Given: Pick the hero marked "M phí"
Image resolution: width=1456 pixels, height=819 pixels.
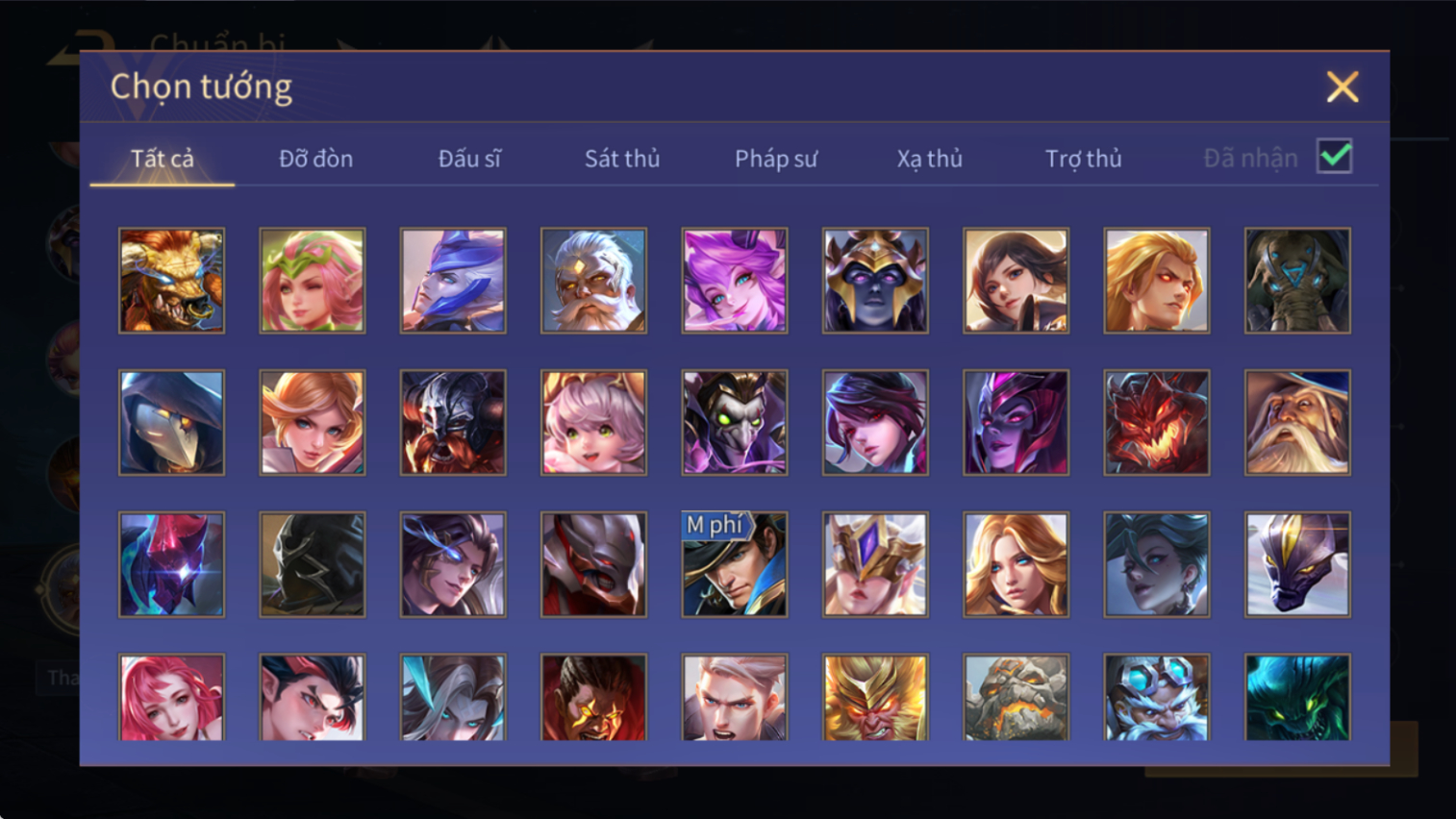Looking at the screenshot, I should [x=735, y=564].
